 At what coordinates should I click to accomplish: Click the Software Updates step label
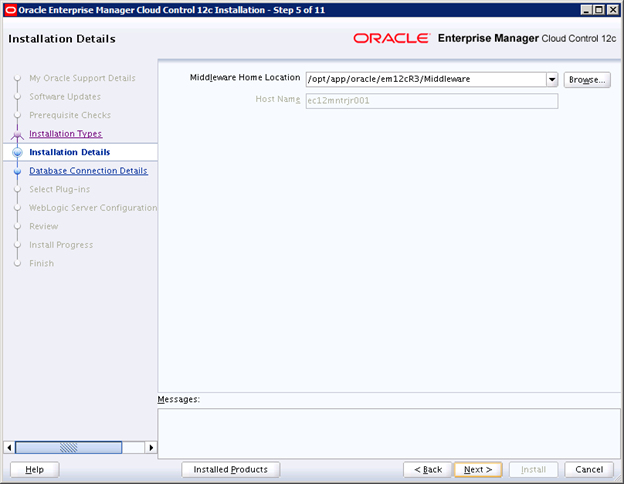(65, 97)
